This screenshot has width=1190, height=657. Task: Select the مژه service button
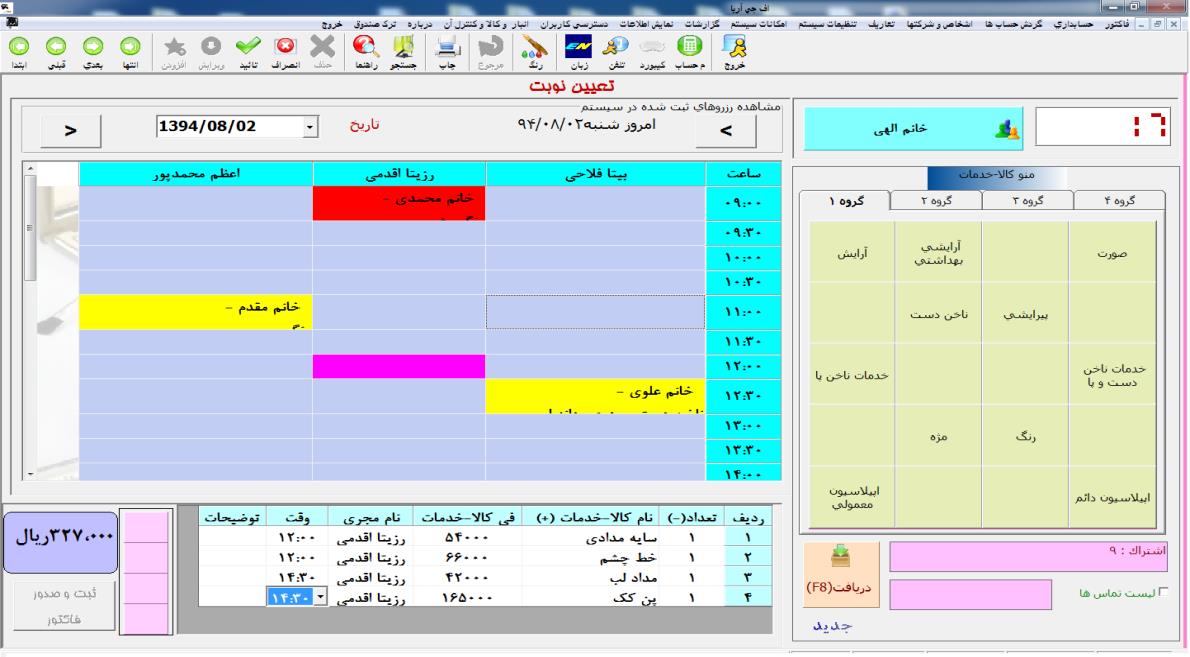click(939, 435)
